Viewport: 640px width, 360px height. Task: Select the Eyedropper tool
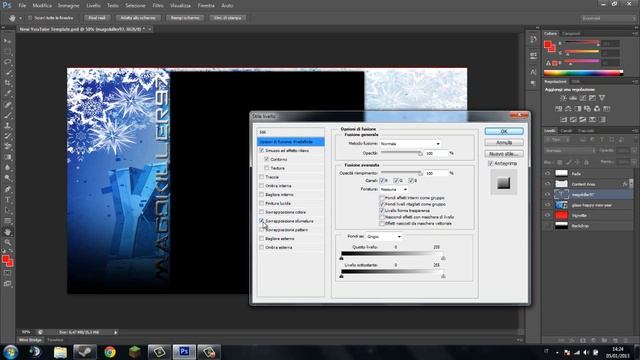click(8, 94)
